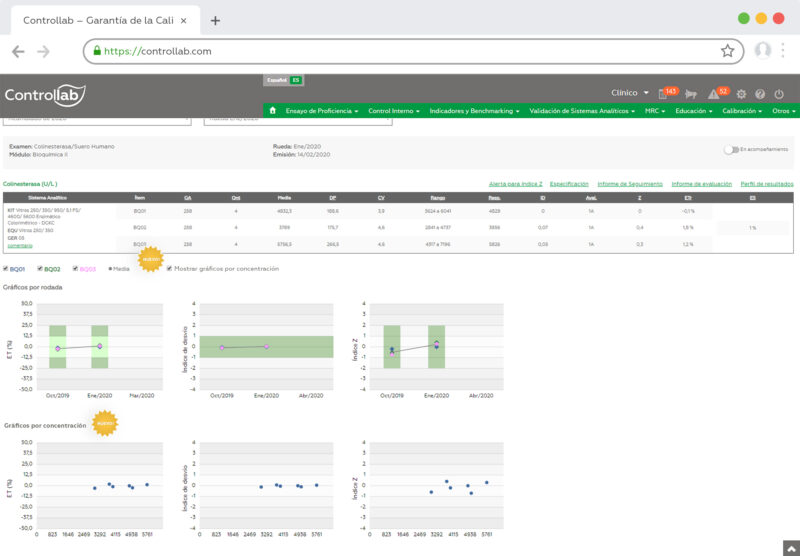View the warning alerts with badge 52
This screenshot has width=800, height=556.
[713, 94]
